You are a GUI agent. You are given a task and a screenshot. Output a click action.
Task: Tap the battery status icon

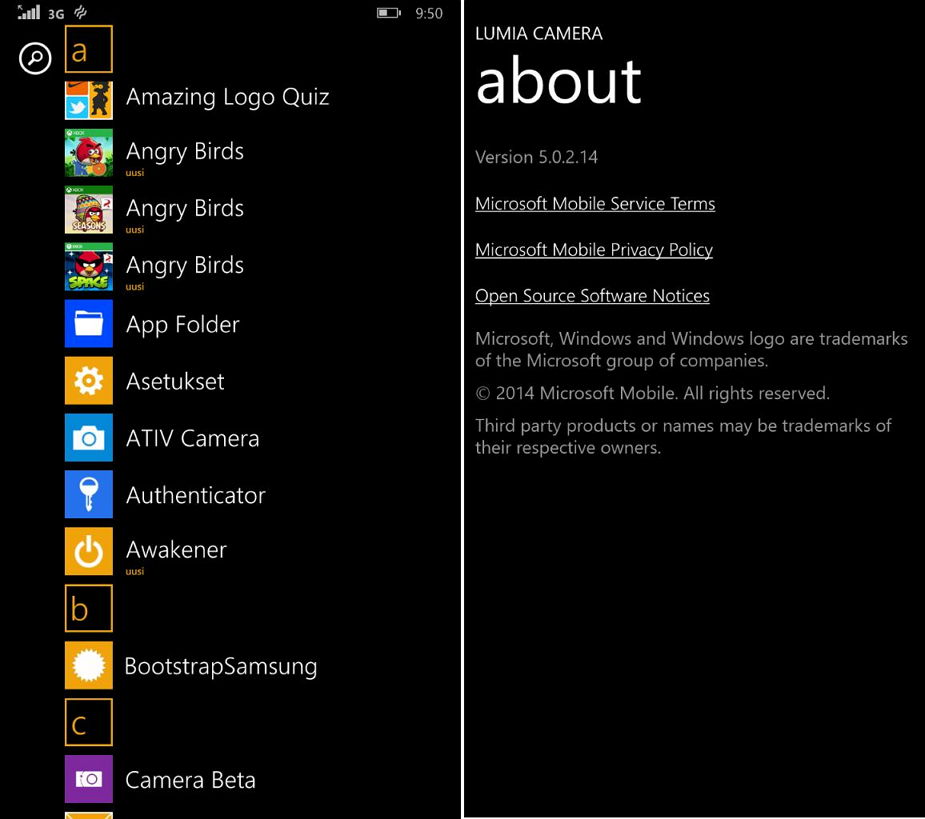389,12
